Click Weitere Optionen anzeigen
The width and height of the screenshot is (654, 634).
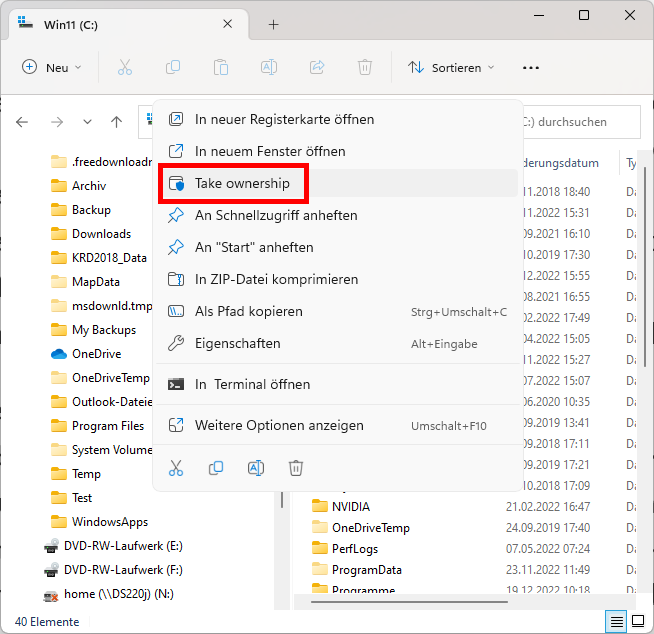(x=279, y=425)
